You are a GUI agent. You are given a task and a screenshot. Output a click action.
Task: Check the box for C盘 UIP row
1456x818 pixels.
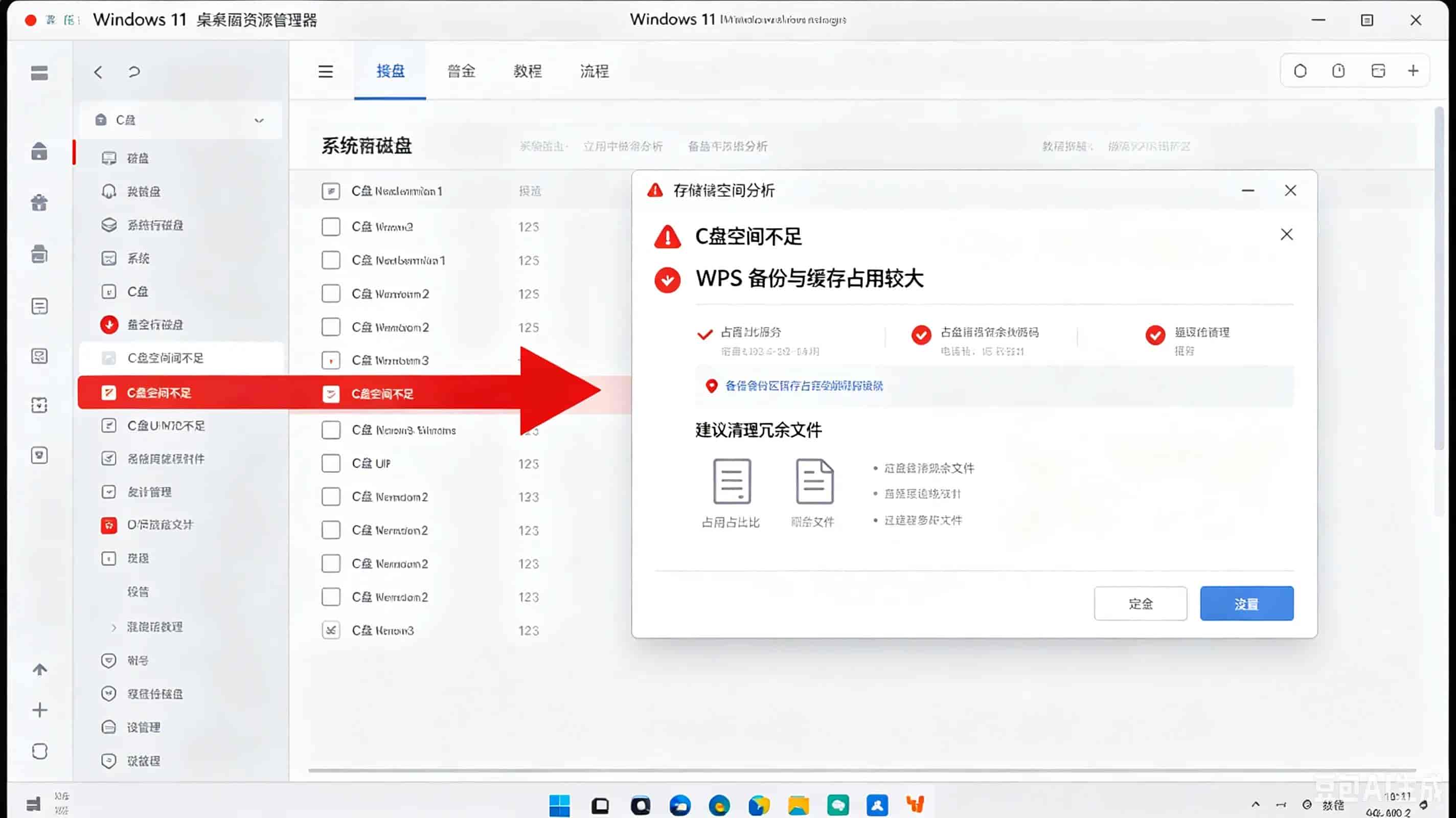pos(331,464)
